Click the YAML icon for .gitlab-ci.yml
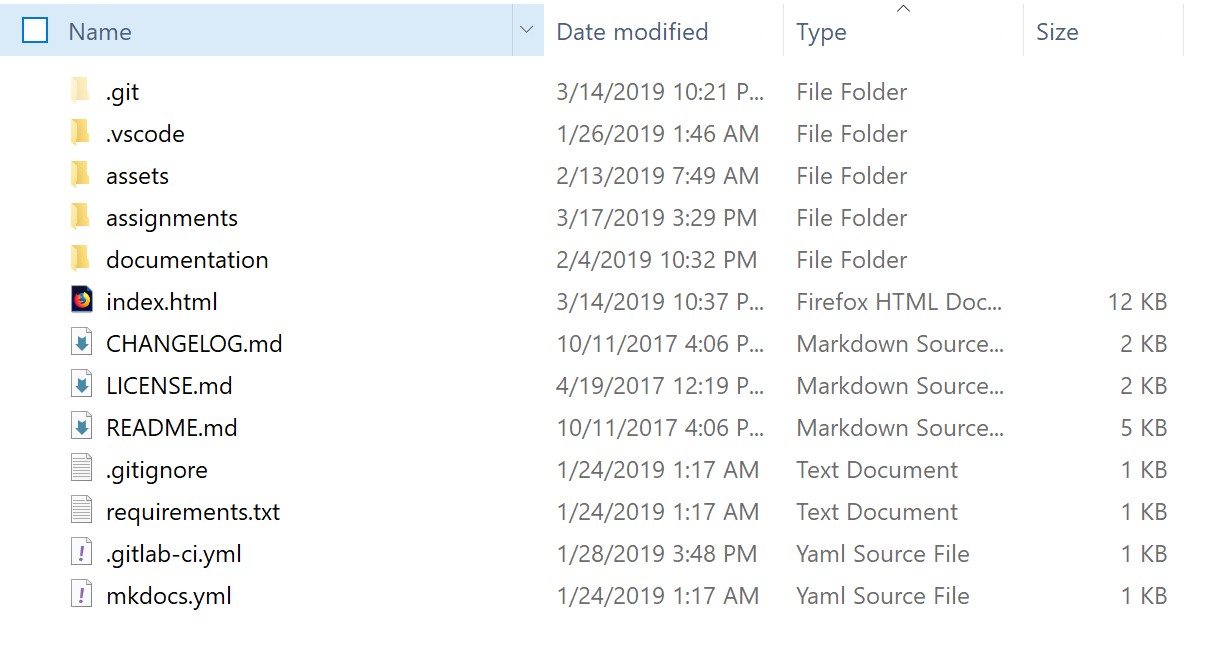This screenshot has height=660, width=1222. 82,553
